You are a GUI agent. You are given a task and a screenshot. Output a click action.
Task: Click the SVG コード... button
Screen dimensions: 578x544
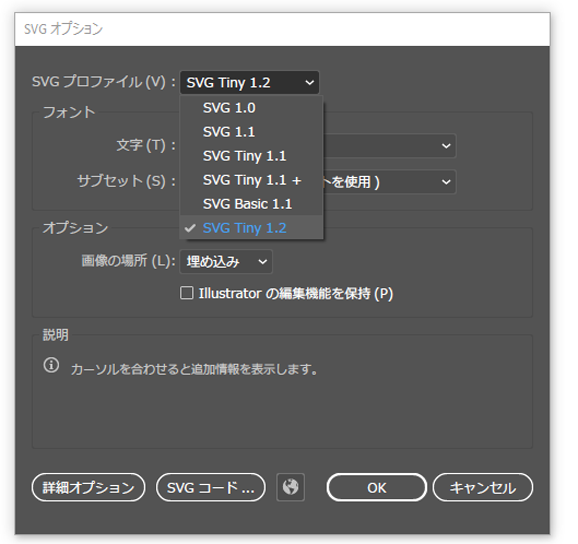coord(211,488)
